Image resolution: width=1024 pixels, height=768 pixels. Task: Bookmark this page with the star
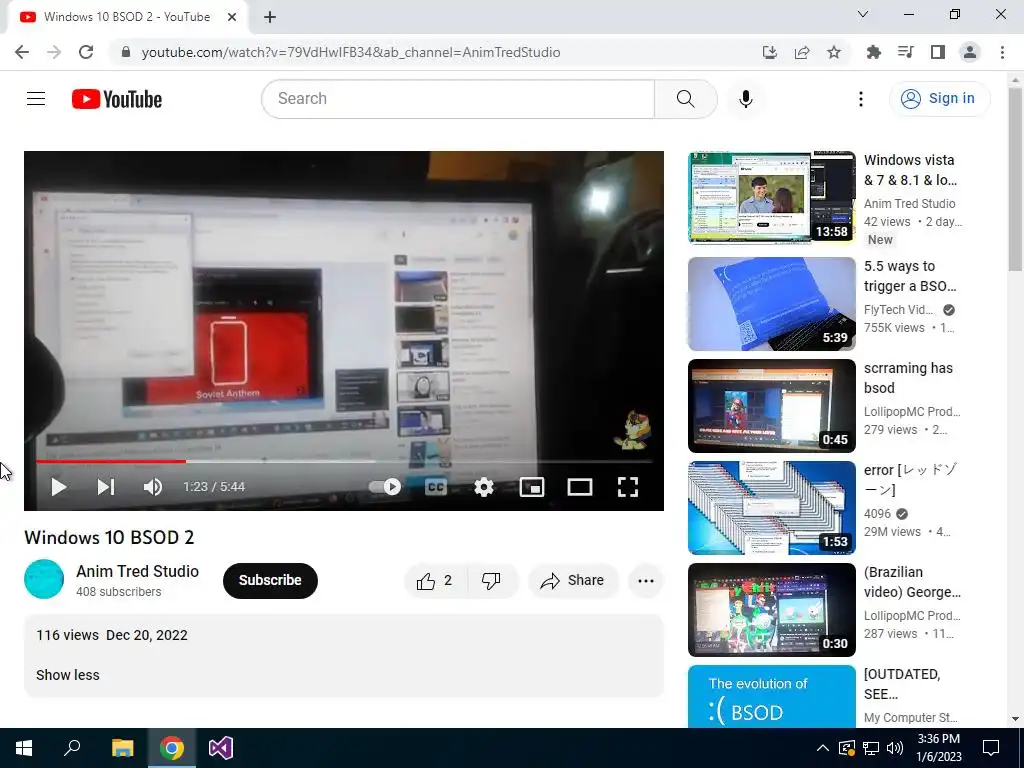[834, 52]
